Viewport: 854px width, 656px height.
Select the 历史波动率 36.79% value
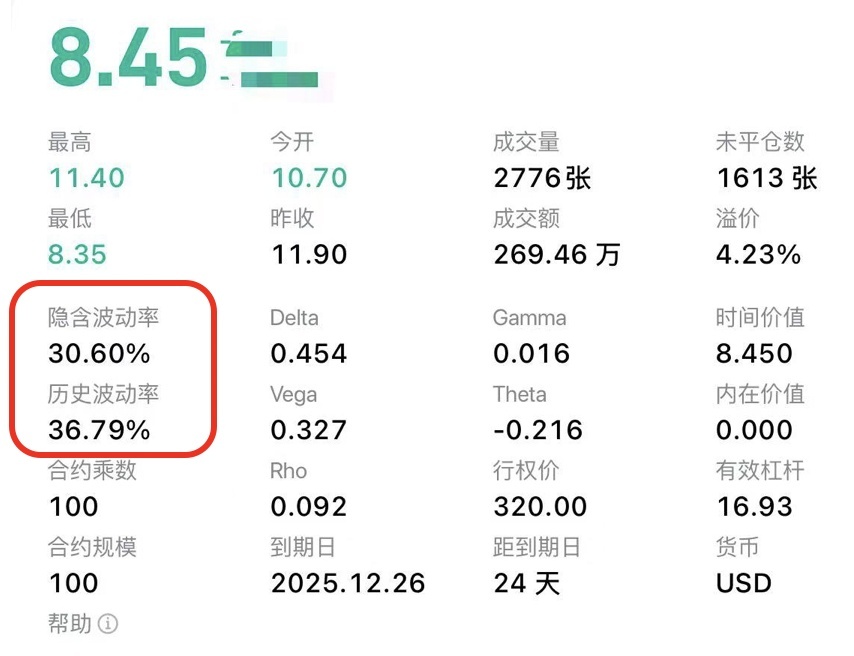tap(99, 431)
